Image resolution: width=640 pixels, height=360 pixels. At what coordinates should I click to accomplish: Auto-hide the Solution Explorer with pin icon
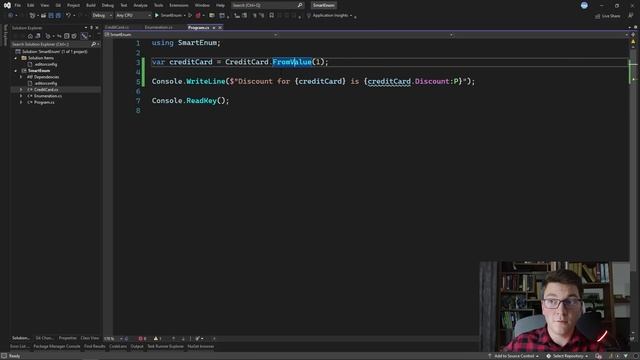91,28
